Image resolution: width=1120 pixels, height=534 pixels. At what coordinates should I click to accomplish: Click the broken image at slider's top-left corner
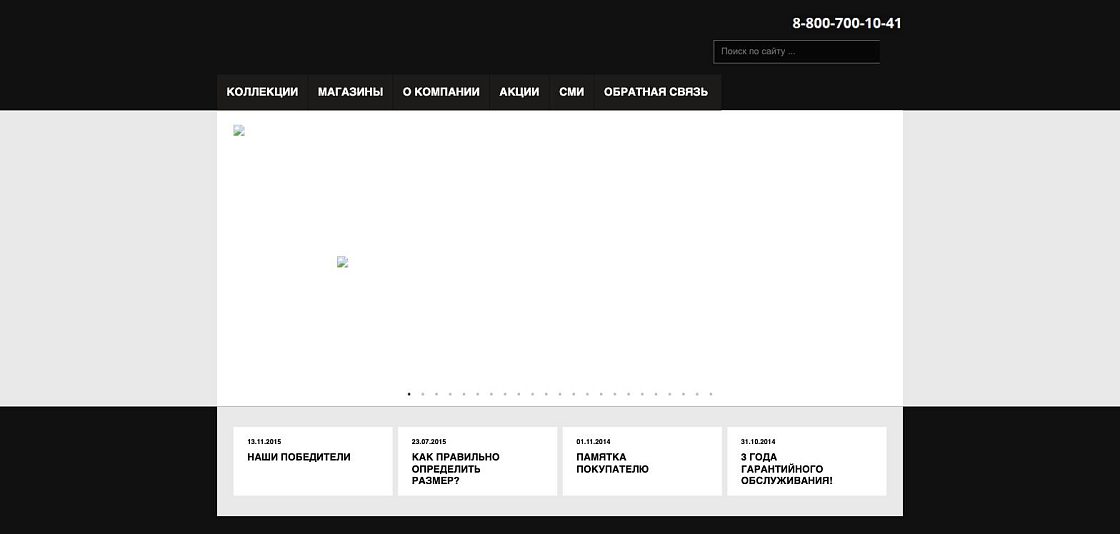(239, 131)
